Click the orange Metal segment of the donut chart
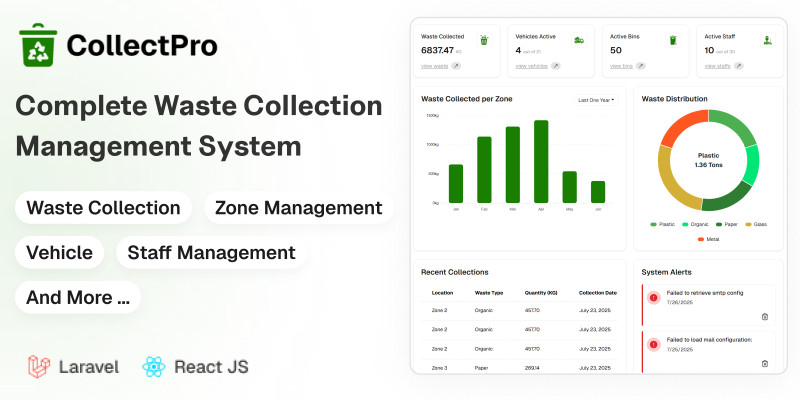 (680, 127)
